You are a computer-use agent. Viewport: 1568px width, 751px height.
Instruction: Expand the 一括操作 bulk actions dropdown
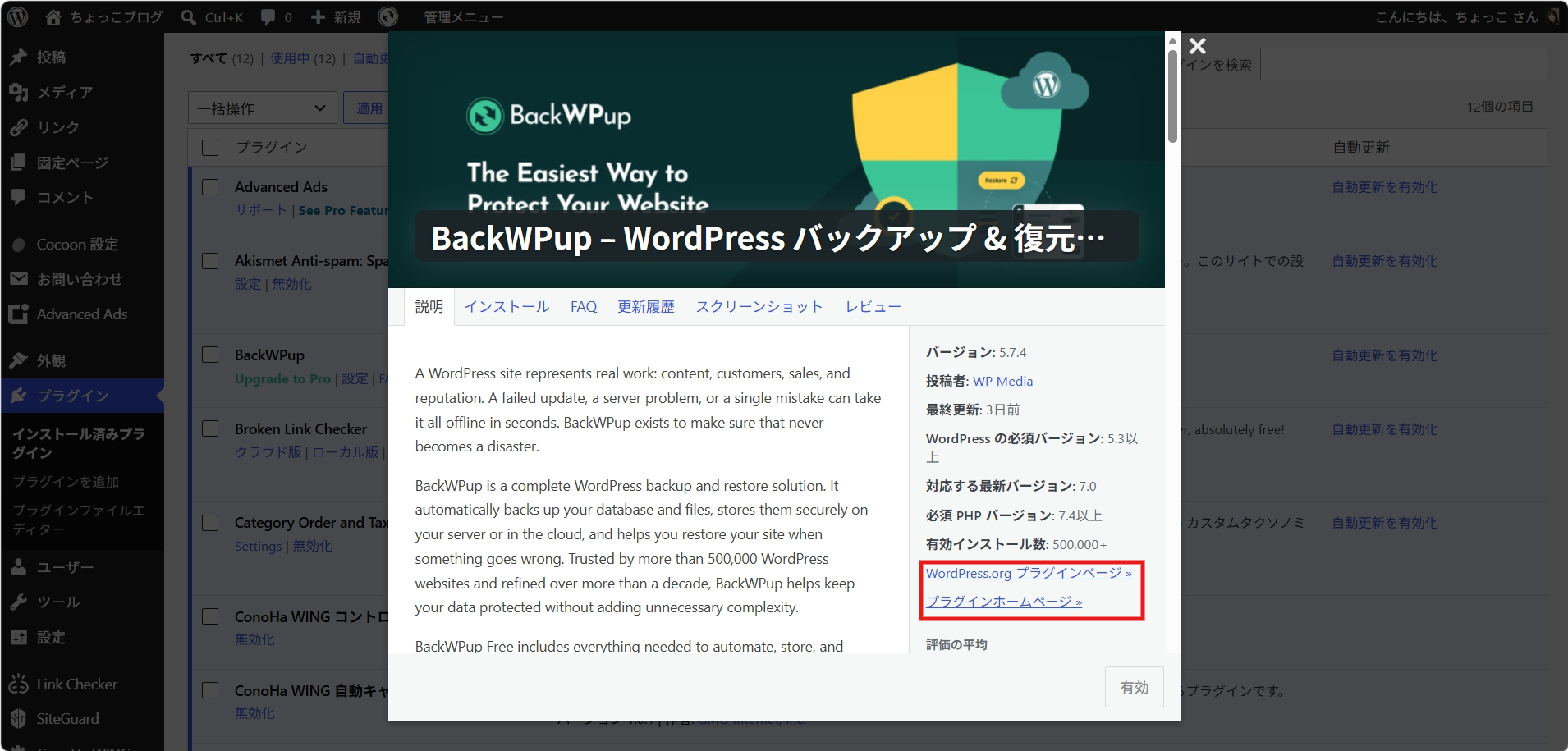point(262,108)
